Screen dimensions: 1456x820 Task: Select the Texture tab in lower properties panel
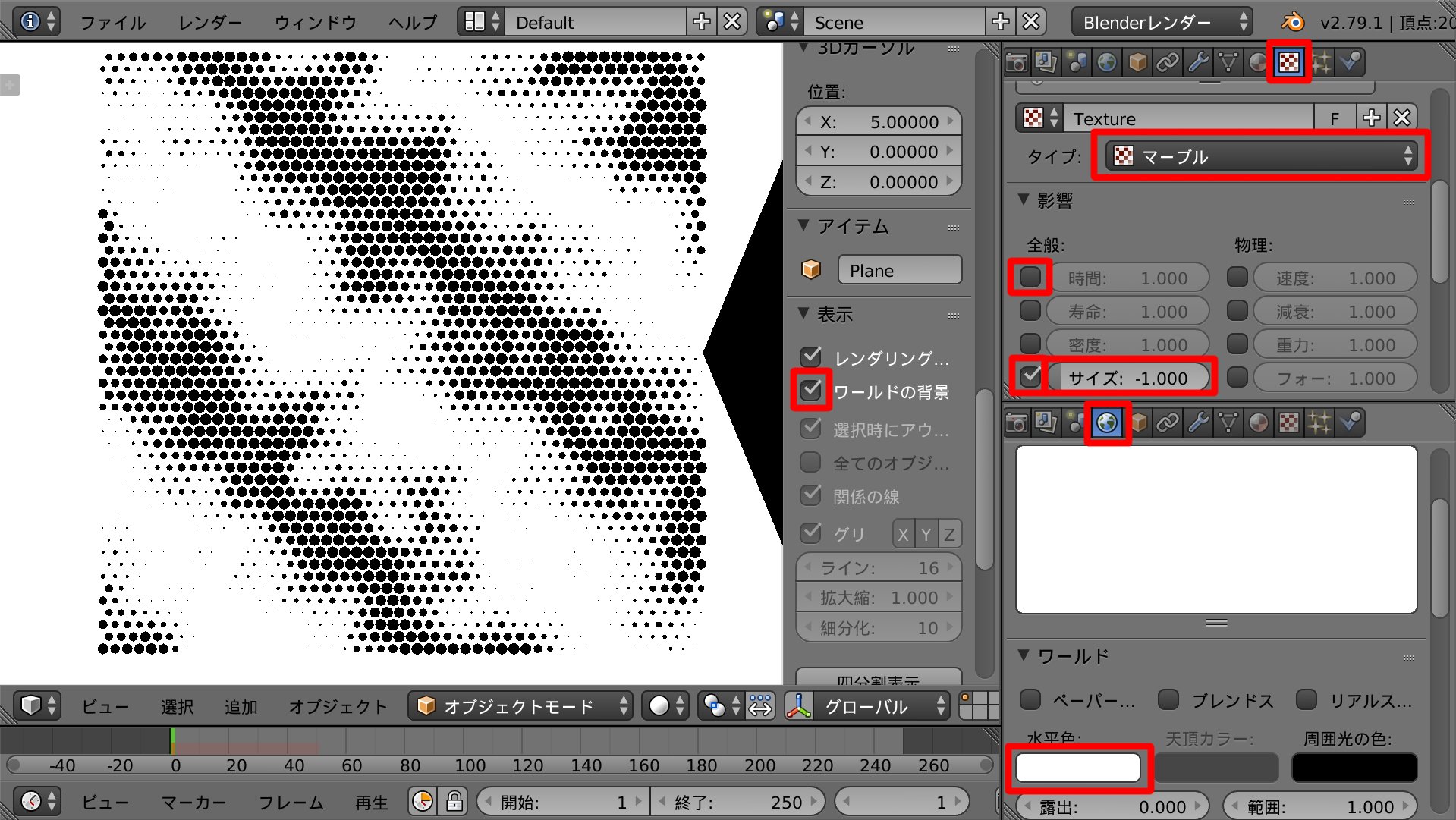tap(1289, 423)
